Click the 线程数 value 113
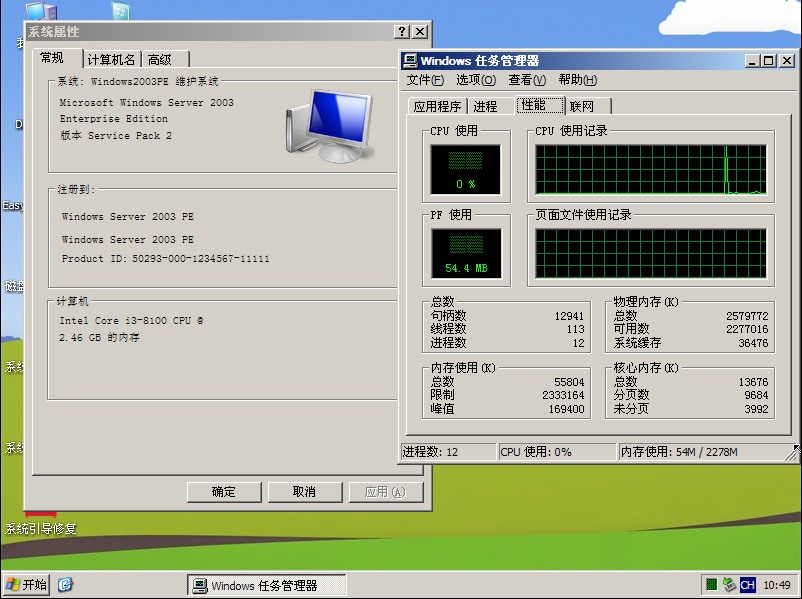 pos(575,329)
